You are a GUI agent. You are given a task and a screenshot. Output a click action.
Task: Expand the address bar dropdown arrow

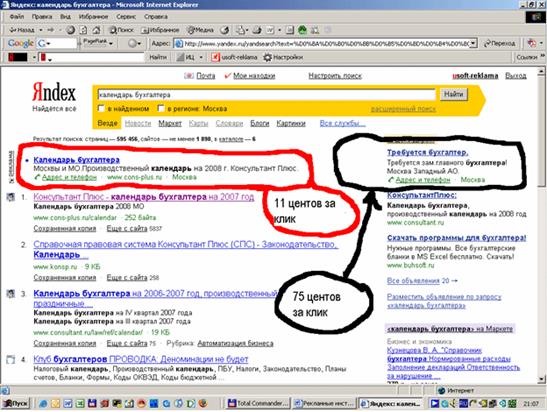click(x=473, y=43)
